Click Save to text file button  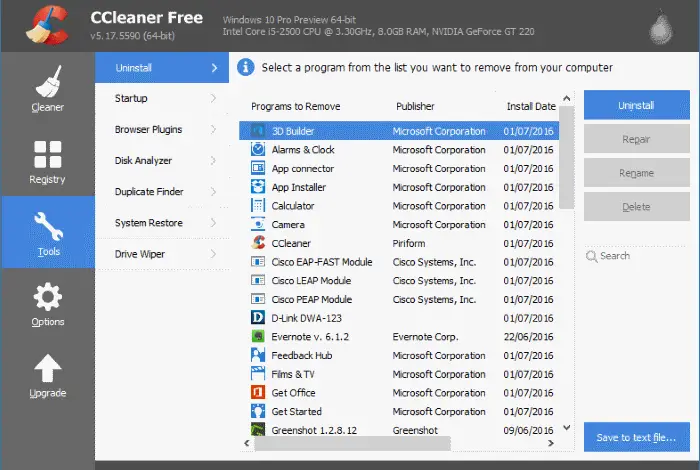pyautogui.click(x=637, y=437)
